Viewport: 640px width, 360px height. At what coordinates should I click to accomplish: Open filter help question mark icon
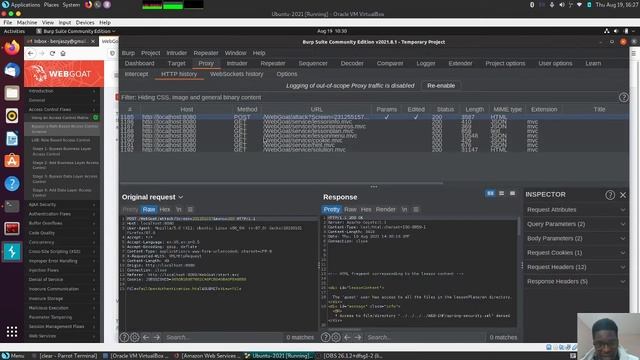623,97
